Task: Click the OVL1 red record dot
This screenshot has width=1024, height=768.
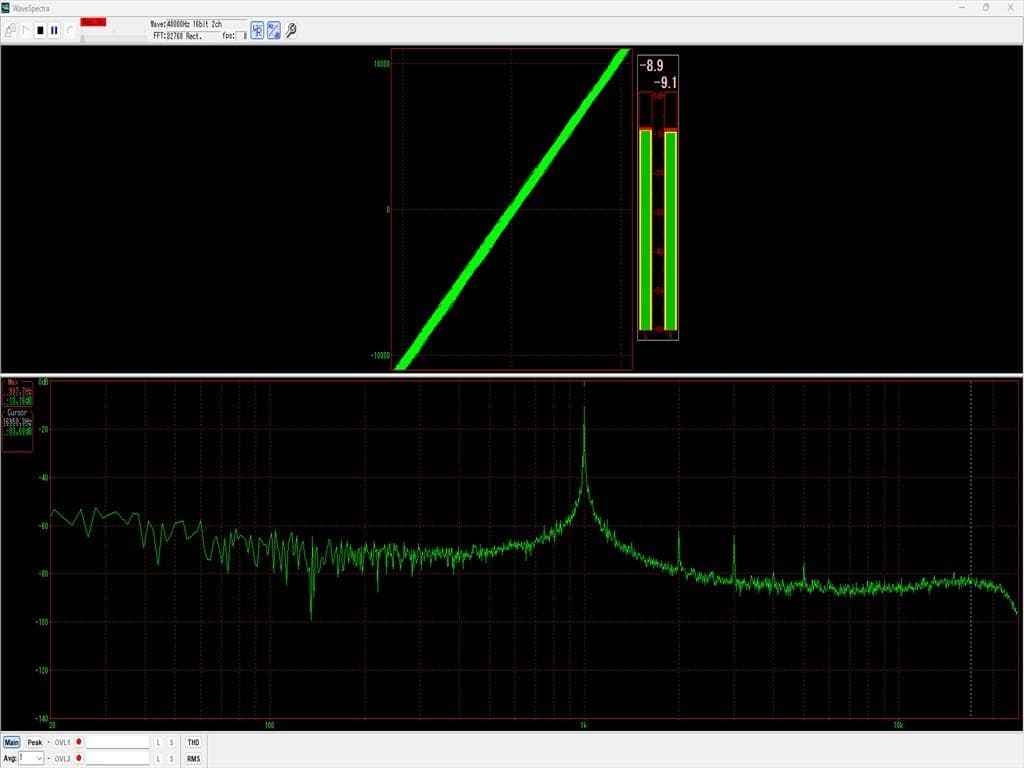Action: click(x=79, y=743)
